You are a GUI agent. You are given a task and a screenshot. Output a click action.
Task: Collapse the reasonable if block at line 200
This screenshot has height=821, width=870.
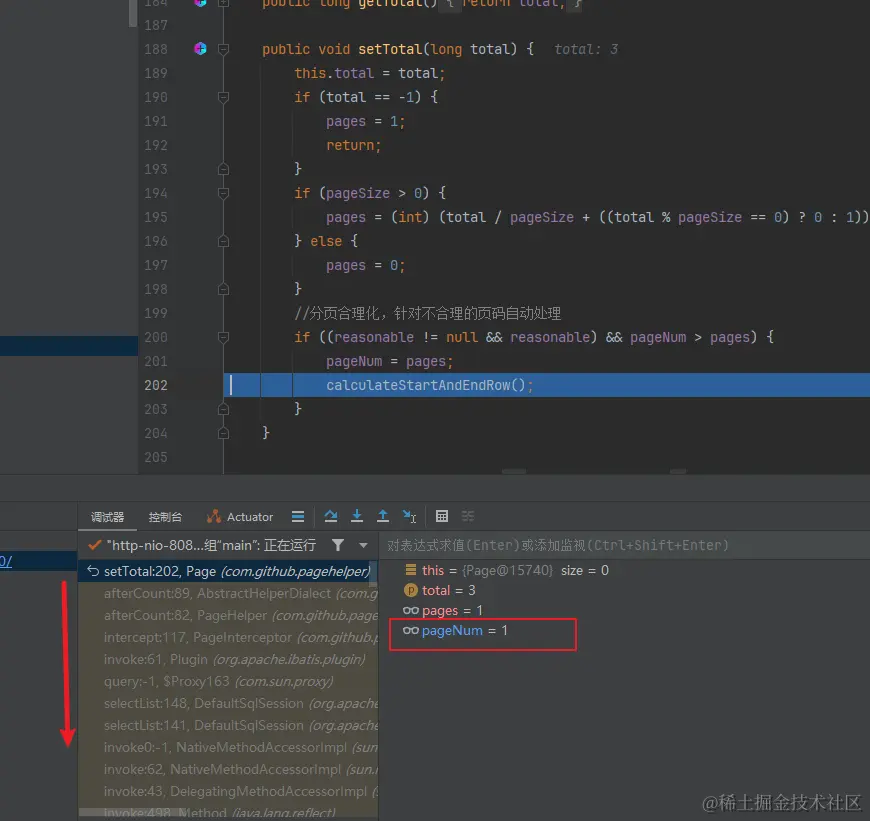224,337
